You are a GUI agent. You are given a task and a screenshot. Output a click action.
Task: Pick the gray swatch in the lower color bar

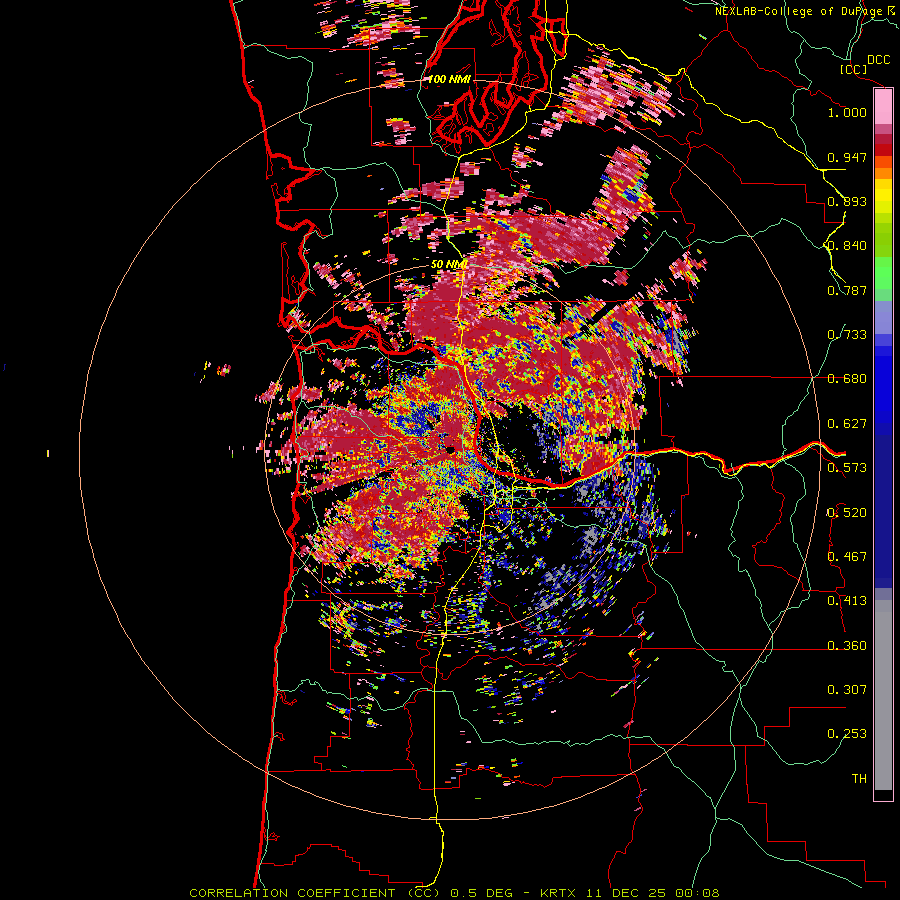point(883,695)
